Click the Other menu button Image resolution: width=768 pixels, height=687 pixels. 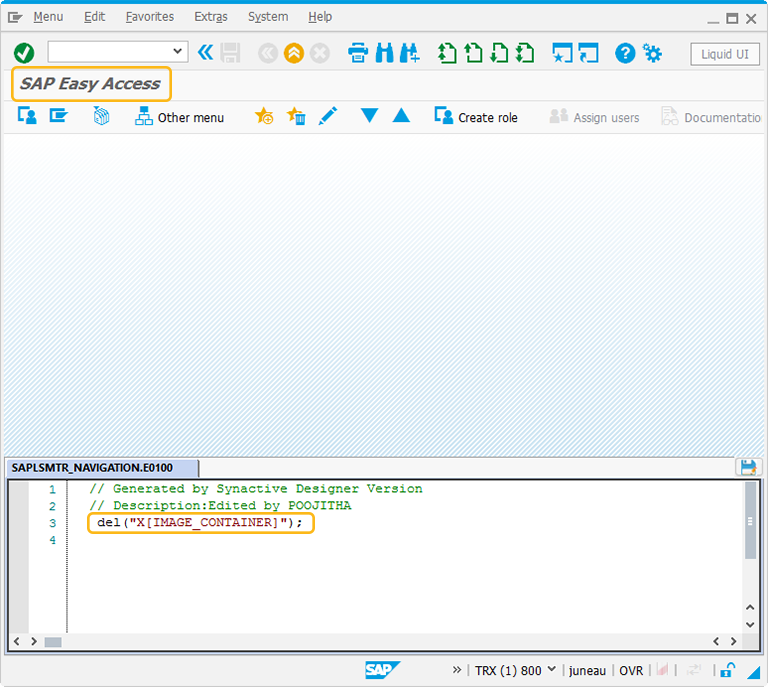point(179,117)
